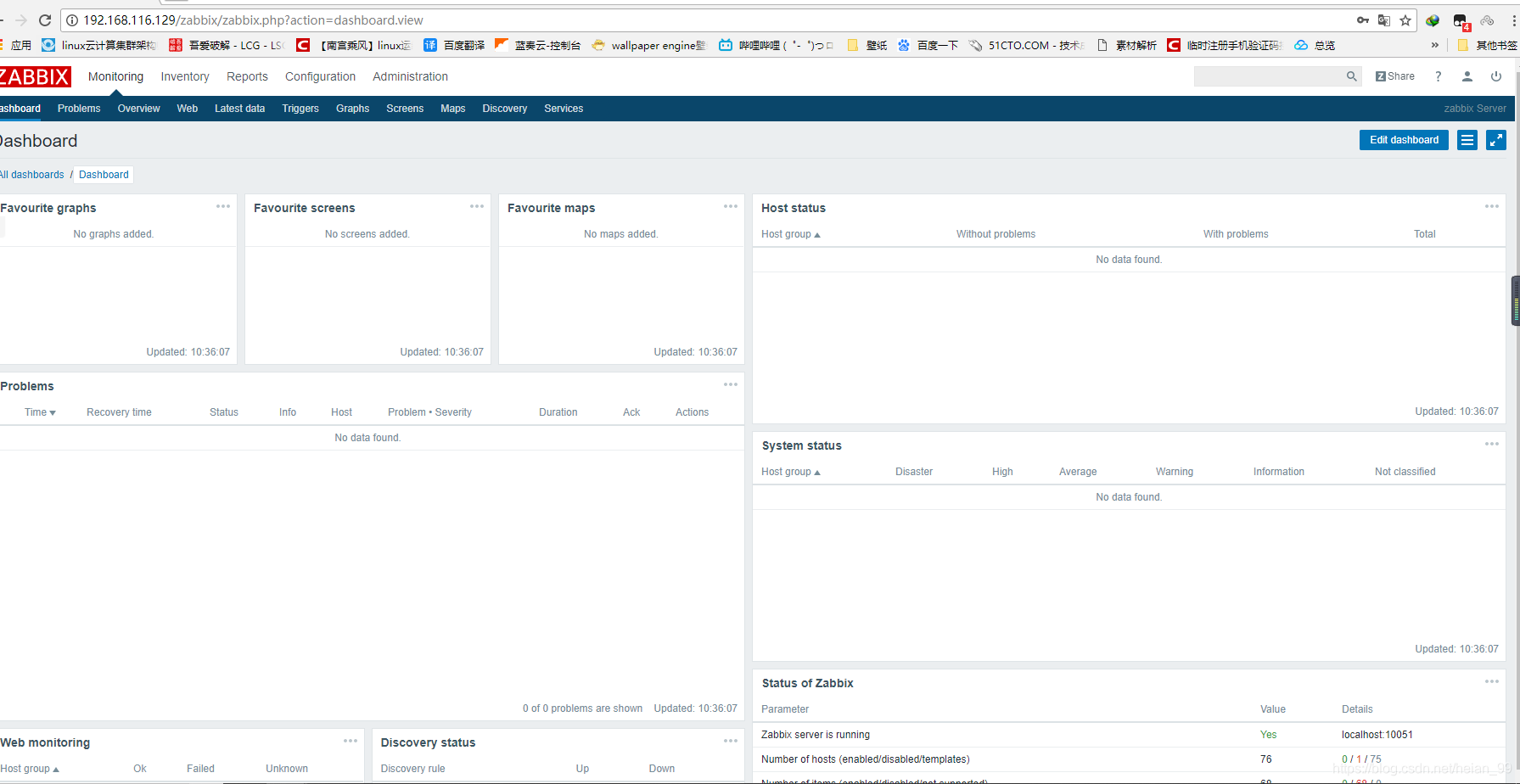Open the 其他书签 bookmarks folder
The height and width of the screenshot is (784, 1520).
coord(1487,45)
